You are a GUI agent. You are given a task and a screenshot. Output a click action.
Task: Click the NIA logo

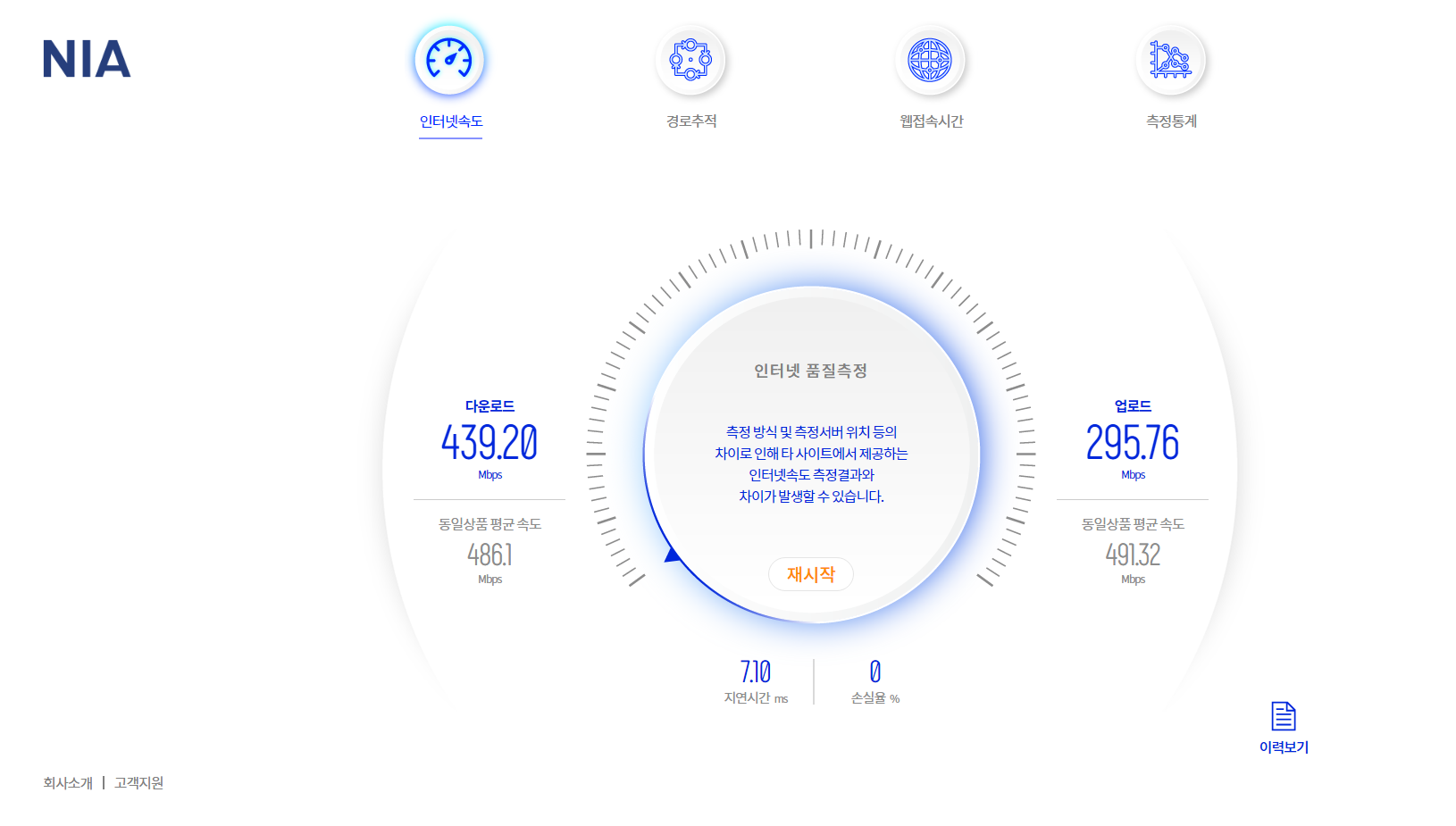87,59
